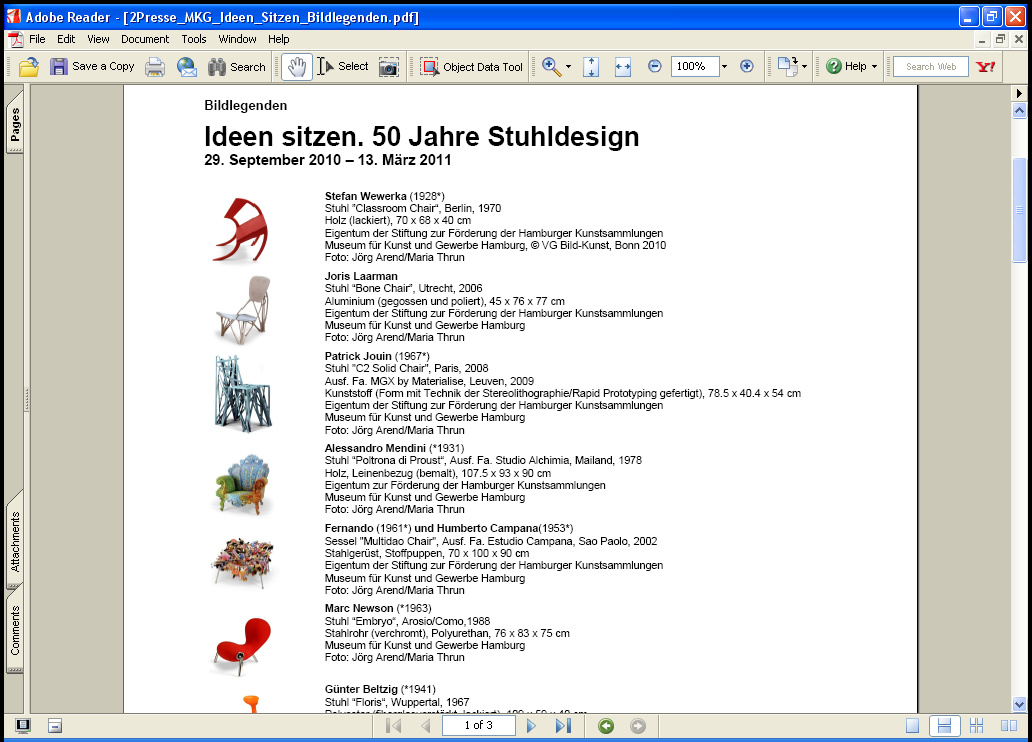Click the red Classroom Chair image
Screen dimensions: 1032x742
(242, 229)
